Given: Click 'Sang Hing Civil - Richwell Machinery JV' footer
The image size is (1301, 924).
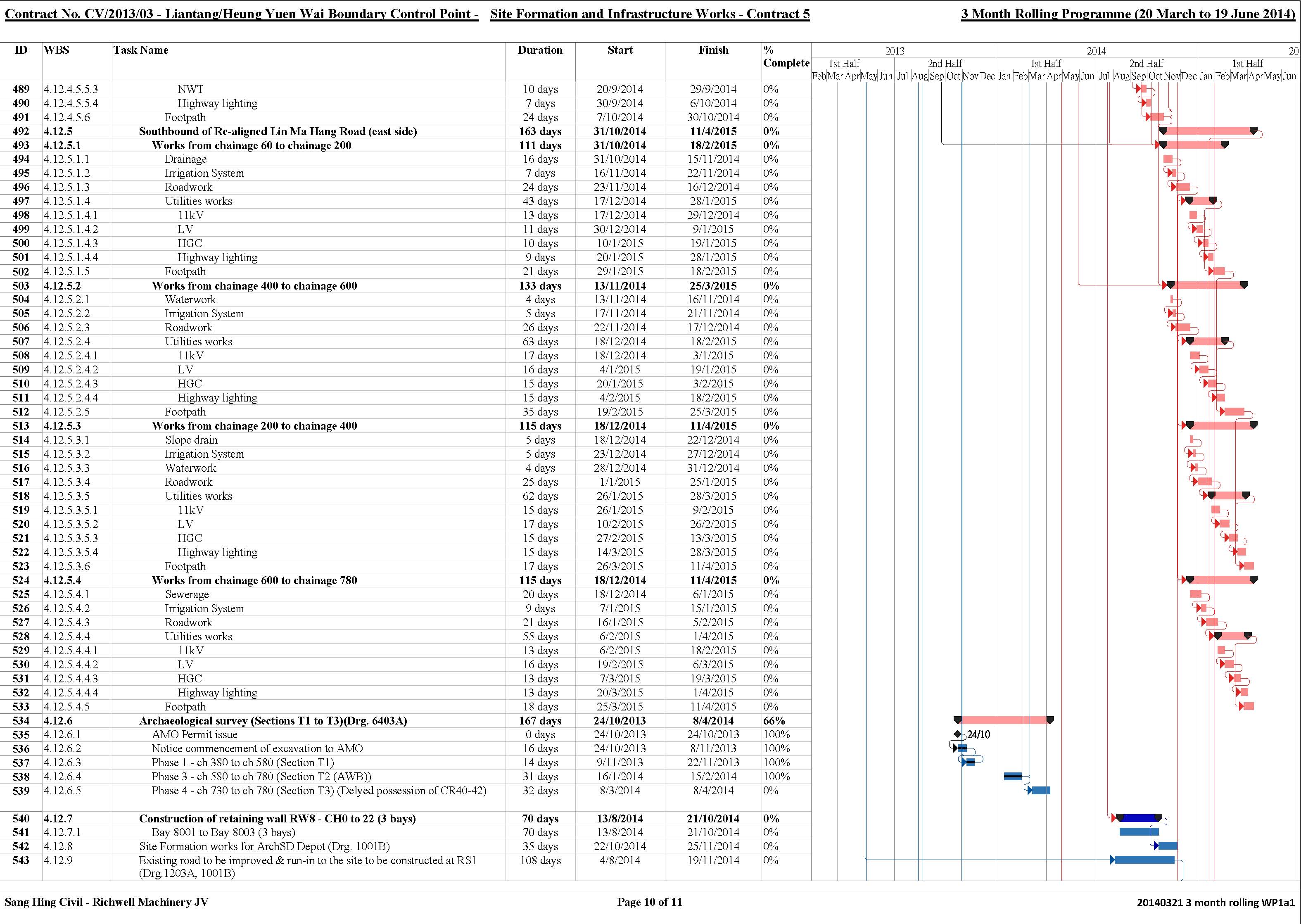Looking at the screenshot, I should [x=107, y=902].
